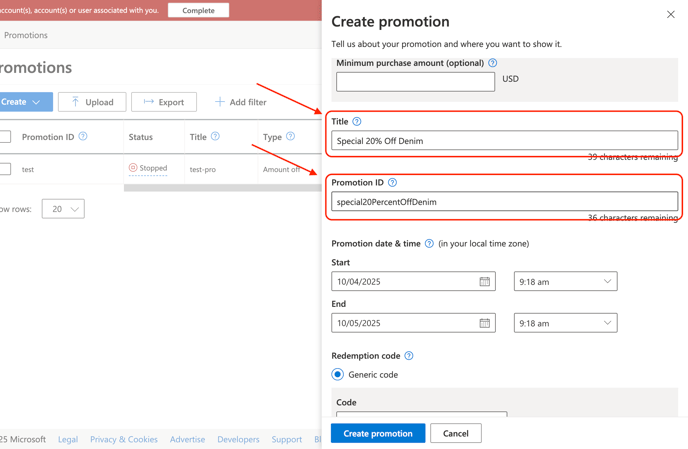Check the test promotion row checkbox

tap(5, 169)
